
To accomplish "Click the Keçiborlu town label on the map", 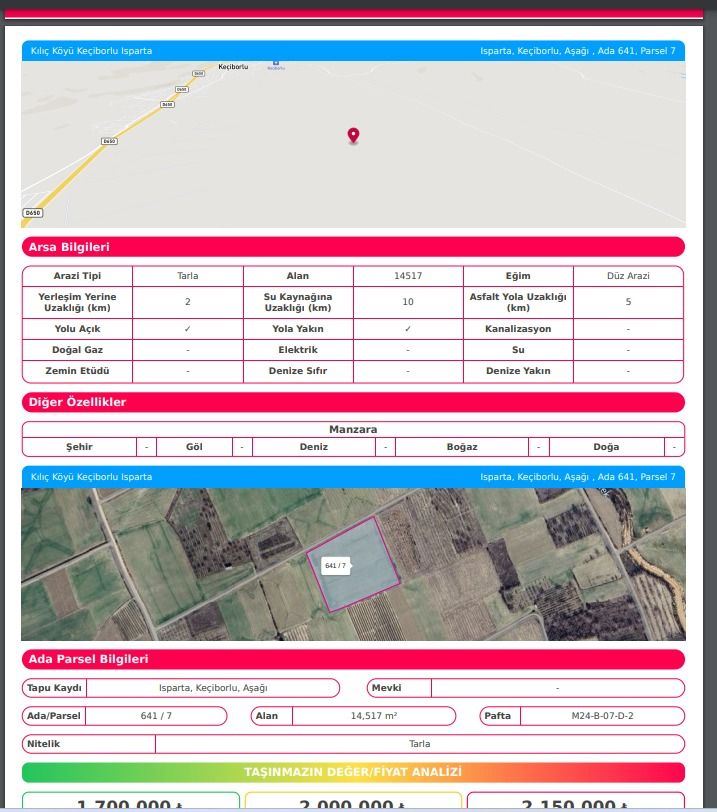I will pyautogui.click(x=232, y=66).
